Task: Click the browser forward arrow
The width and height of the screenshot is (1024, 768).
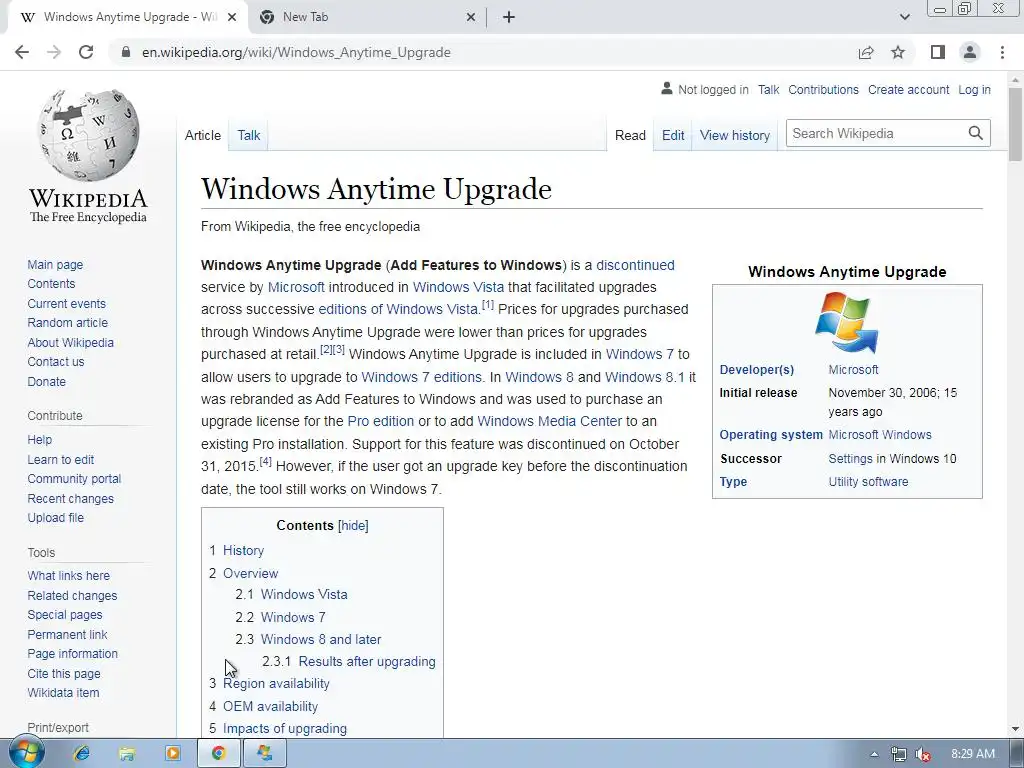Action: coord(54,52)
